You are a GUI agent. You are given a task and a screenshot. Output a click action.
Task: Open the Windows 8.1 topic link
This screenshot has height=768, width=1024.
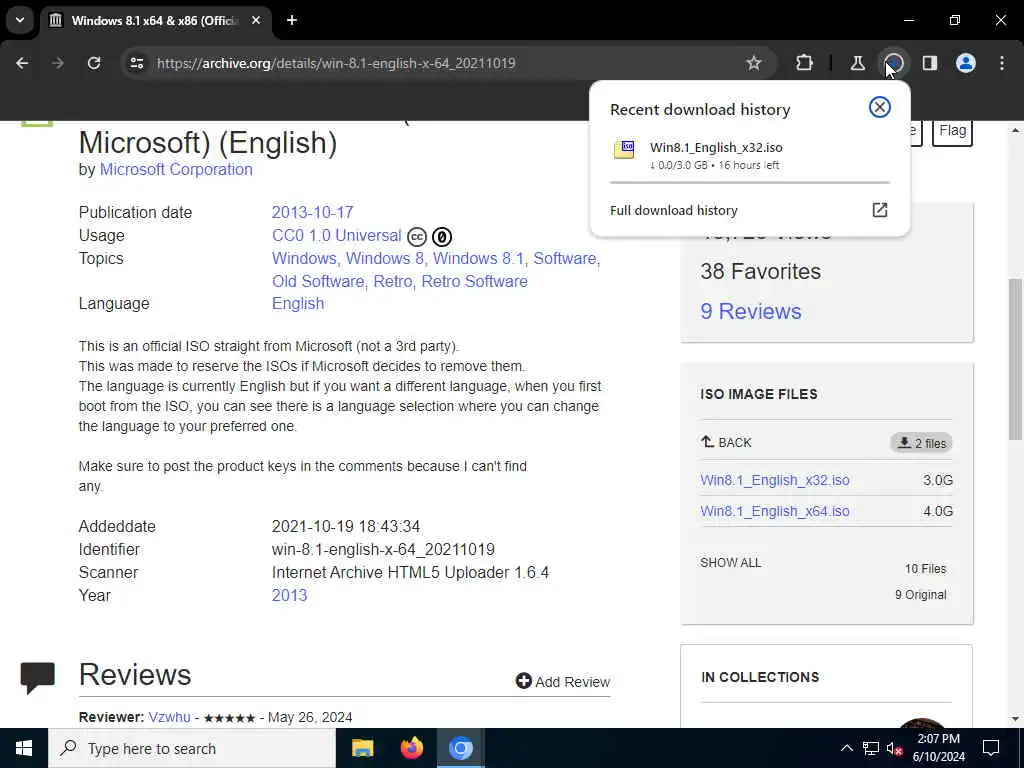tap(478, 258)
